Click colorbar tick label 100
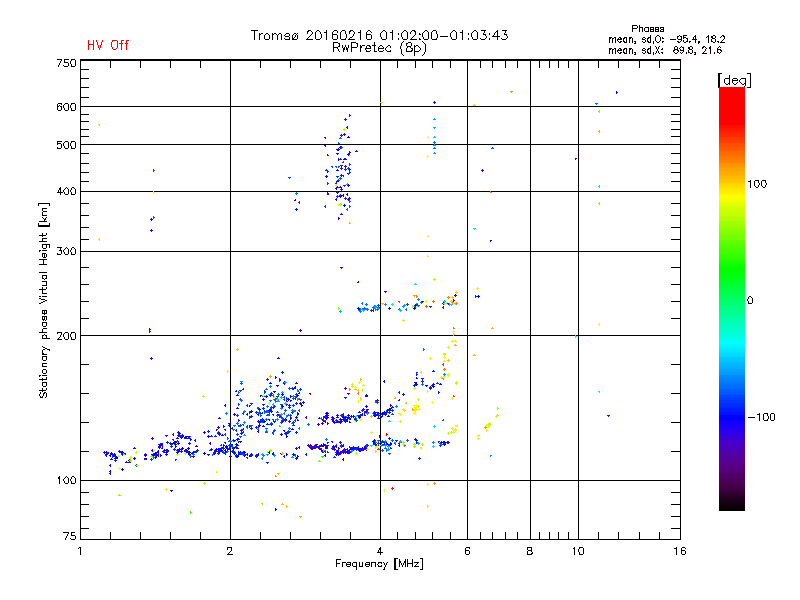Screen dimensions: 800x600 pyautogui.click(x=757, y=184)
